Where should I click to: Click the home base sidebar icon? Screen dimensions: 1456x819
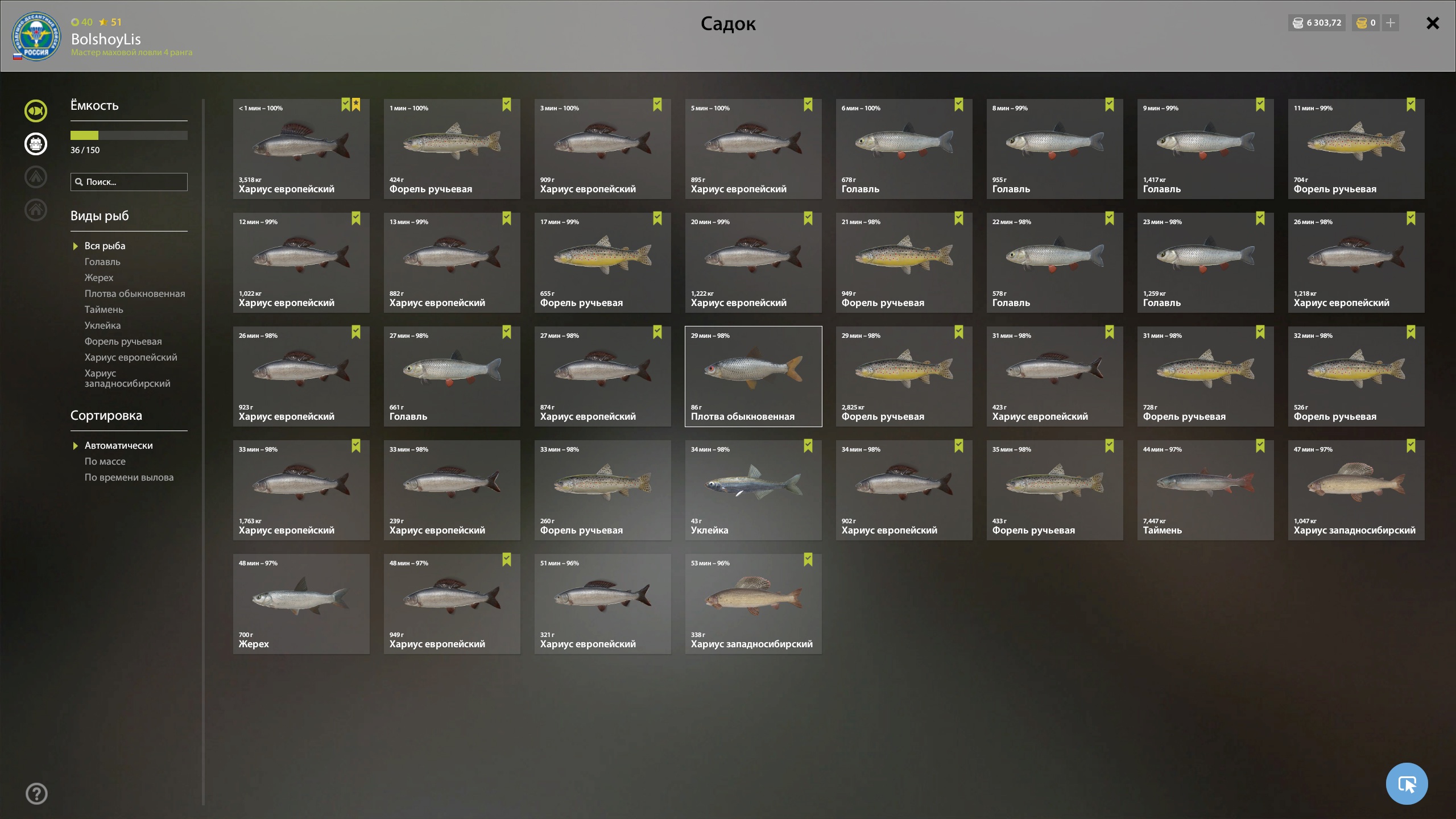(36, 210)
